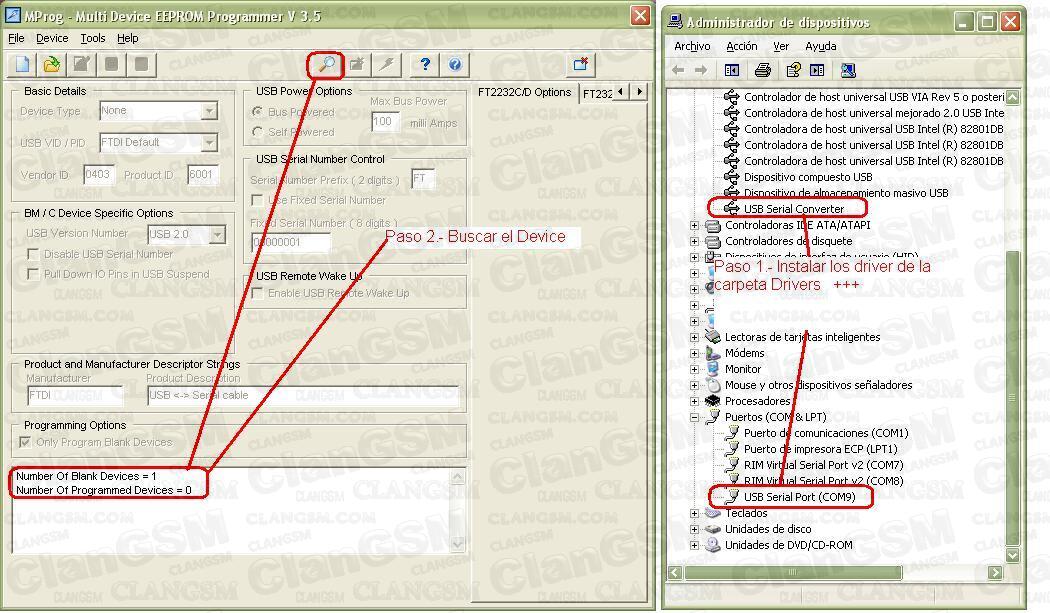Enable USB Remote Wake Up checkbox
Image resolution: width=1050 pixels, height=613 pixels.
tap(258, 293)
